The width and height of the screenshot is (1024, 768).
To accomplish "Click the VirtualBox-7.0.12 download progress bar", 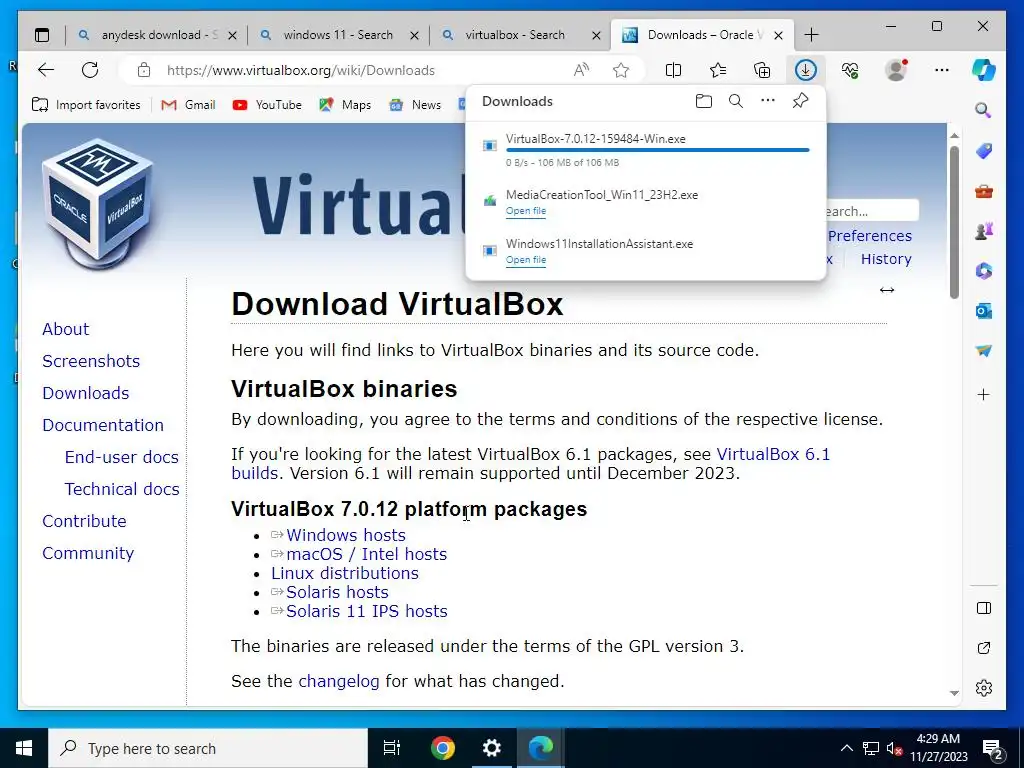I will tap(658, 150).
